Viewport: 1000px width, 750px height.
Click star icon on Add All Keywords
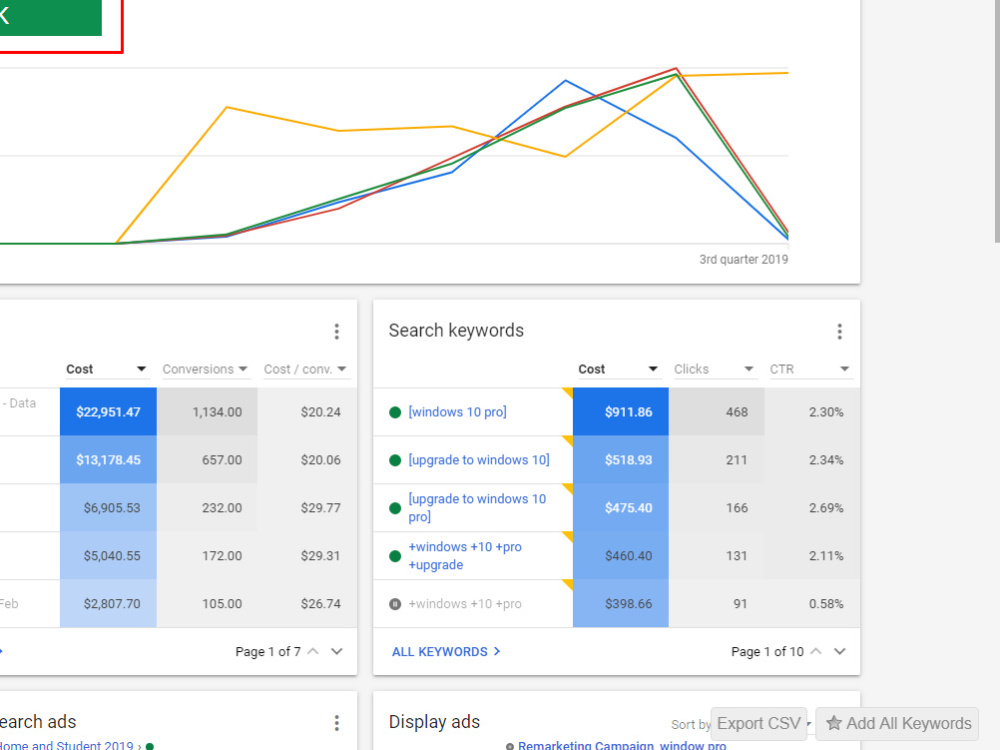[834, 723]
